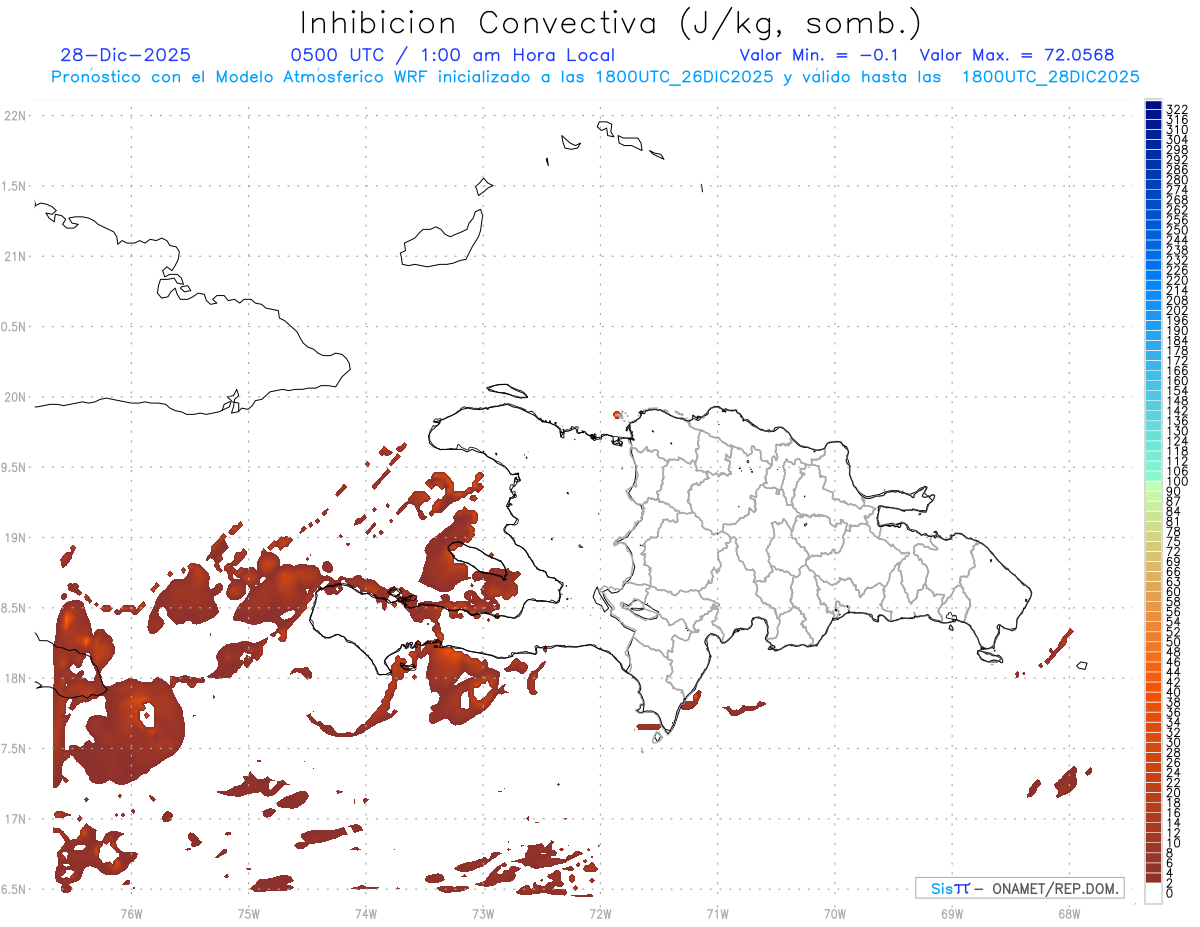Click the '72' legend value
This screenshot has width=1200, height=927.
click(x=1174, y=552)
